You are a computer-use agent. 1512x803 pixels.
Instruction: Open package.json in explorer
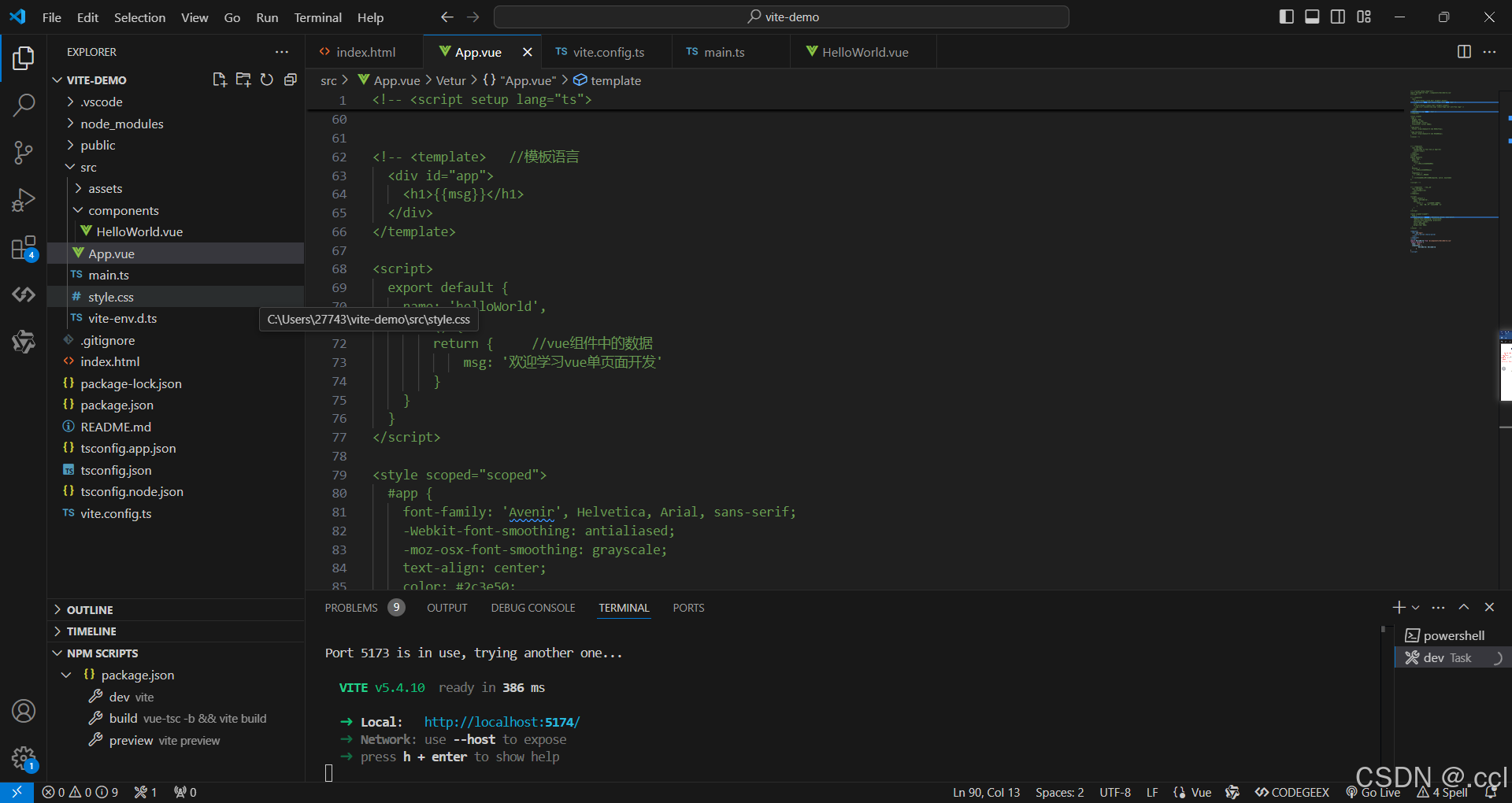176,405
